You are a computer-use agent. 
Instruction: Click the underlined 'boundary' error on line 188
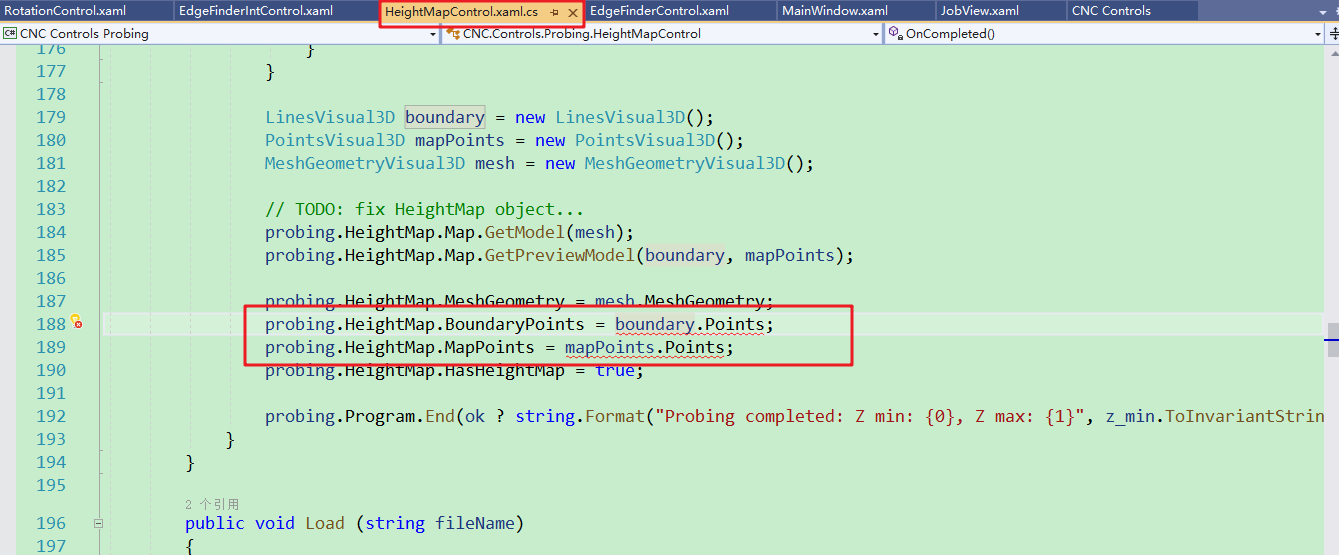click(x=654, y=324)
